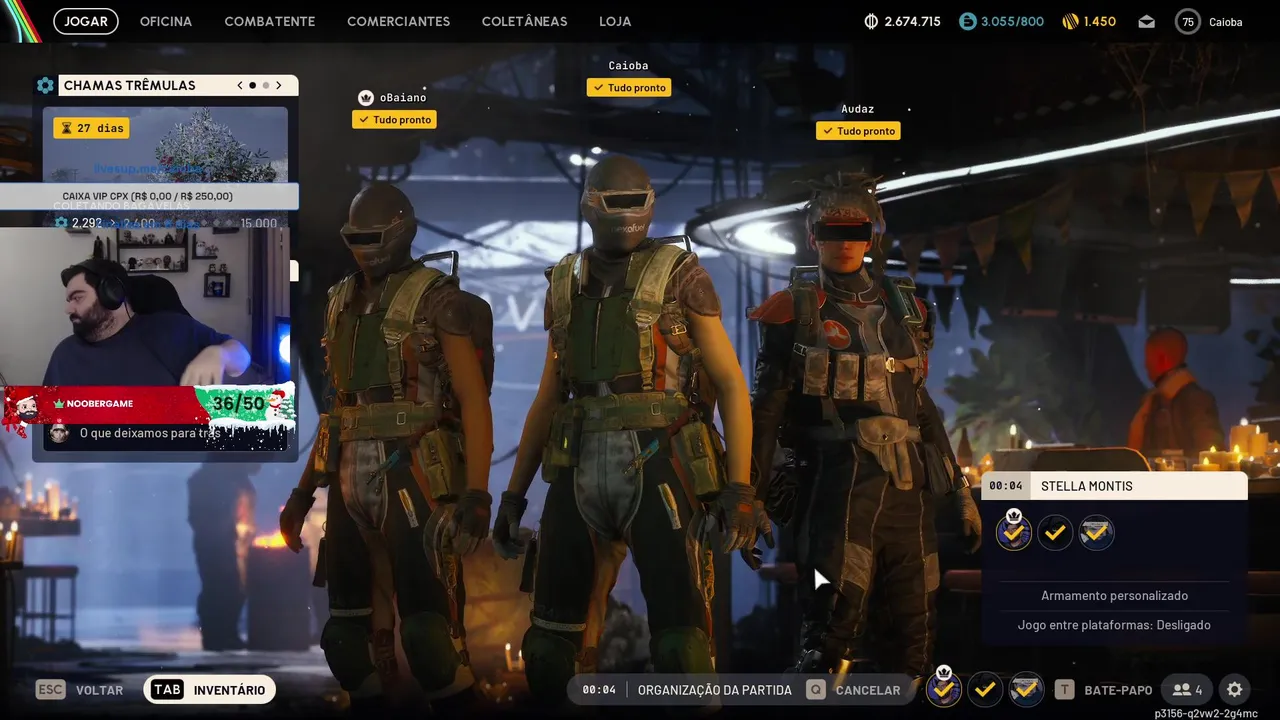This screenshot has width=1280, height=720.
Task: Click the Q key hint for cancel
Action: 816,690
